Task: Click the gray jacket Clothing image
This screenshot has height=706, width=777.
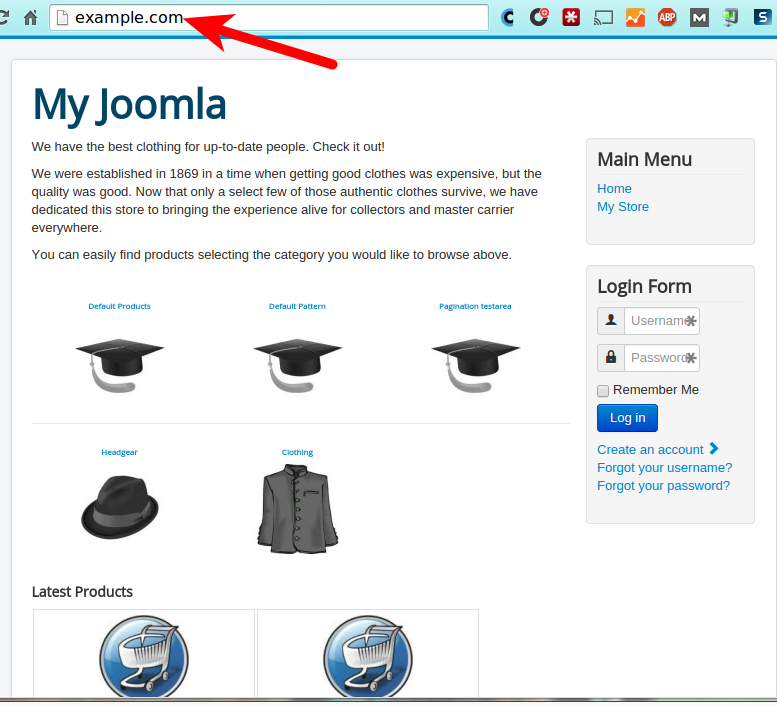Action: click(297, 509)
